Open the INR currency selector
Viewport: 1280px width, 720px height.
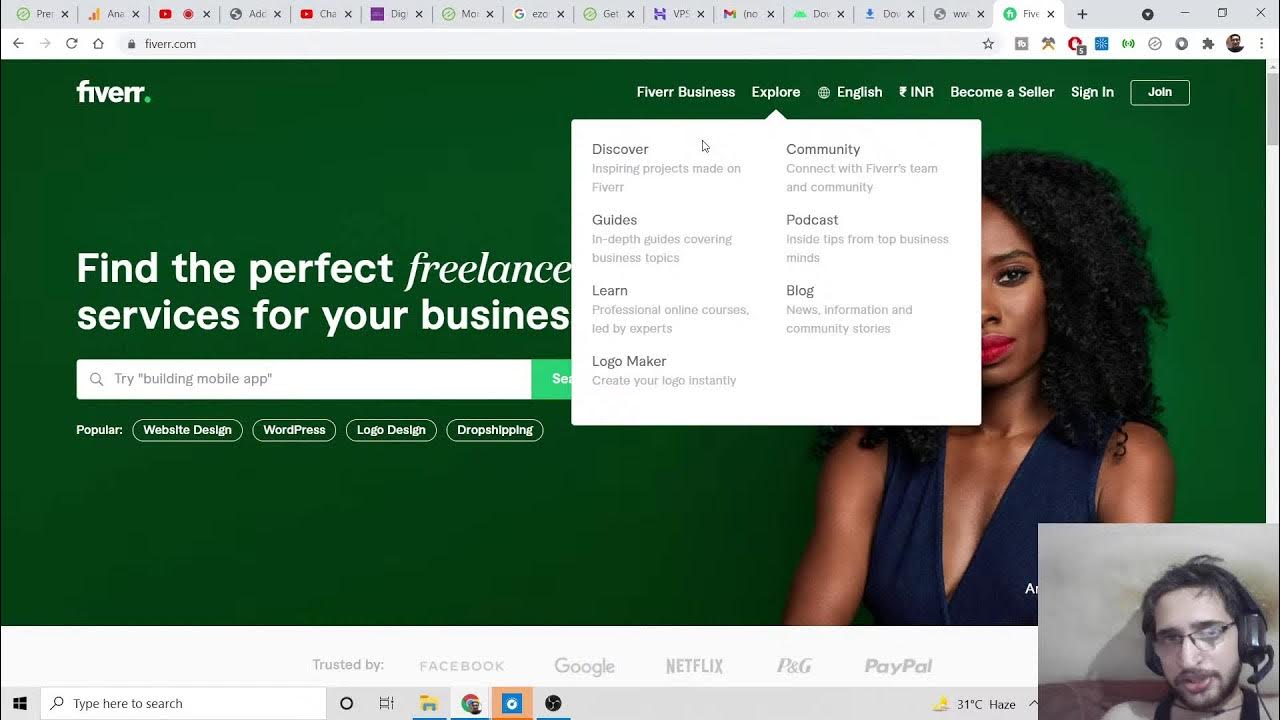tap(916, 92)
